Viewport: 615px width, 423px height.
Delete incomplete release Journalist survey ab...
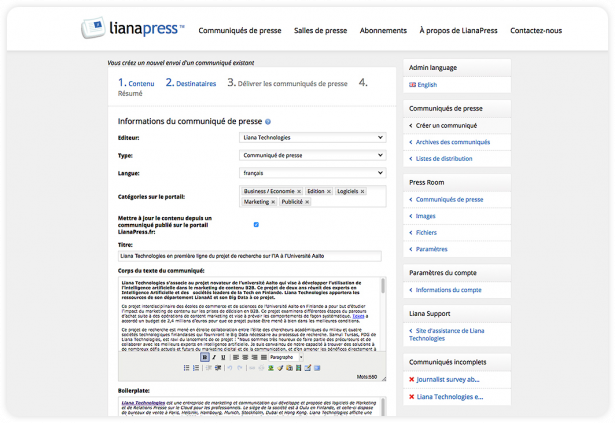pyautogui.click(x=411, y=379)
